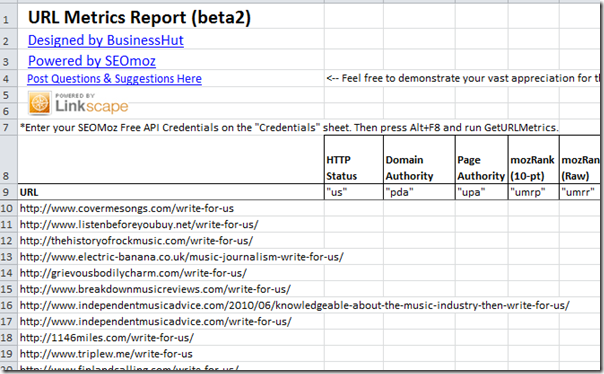This screenshot has width=604, height=374.
Task: Select the mozRank (Raw) header cell
Action: [580, 159]
